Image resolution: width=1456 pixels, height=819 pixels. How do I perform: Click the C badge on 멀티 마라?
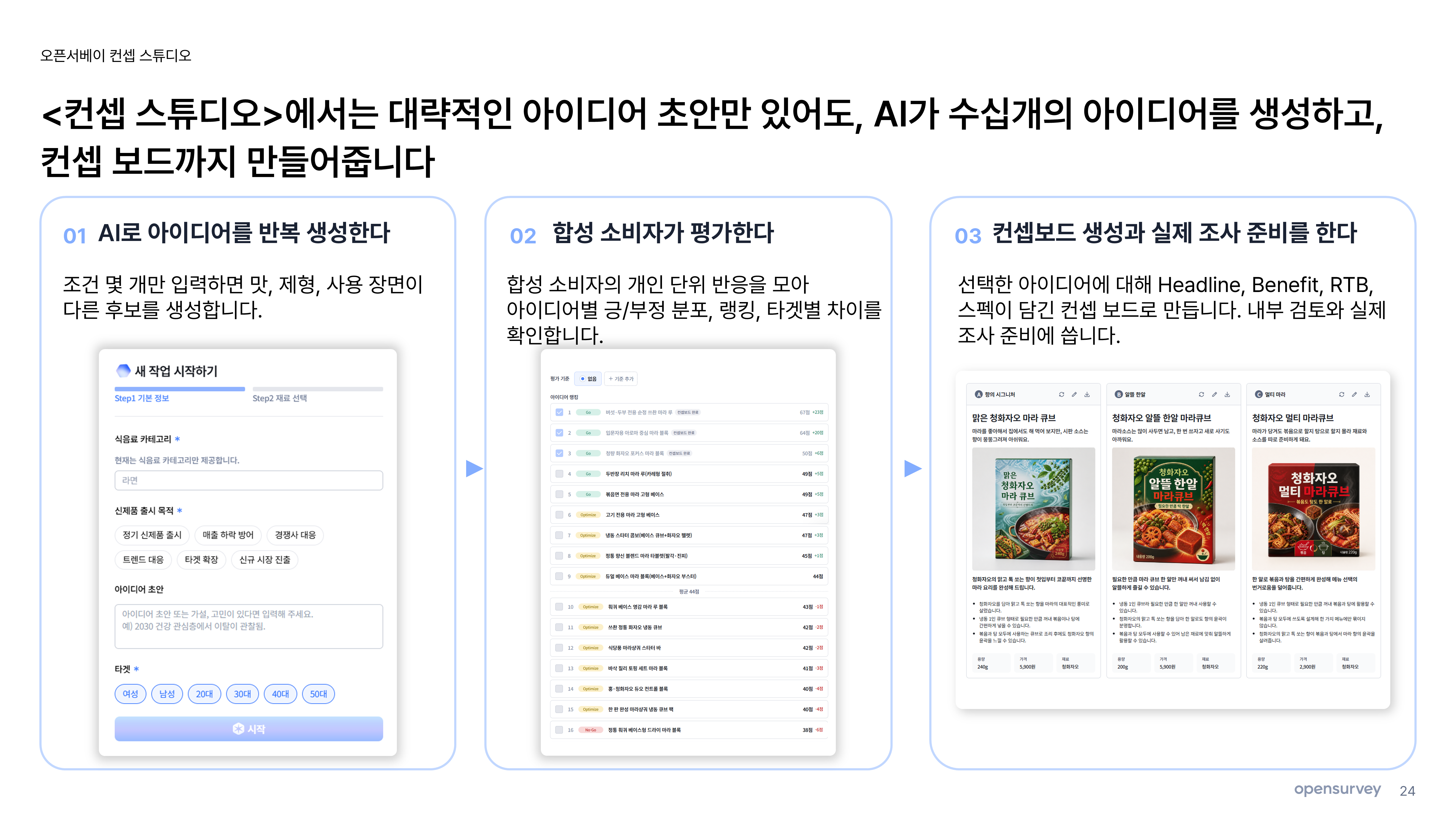point(1258,394)
